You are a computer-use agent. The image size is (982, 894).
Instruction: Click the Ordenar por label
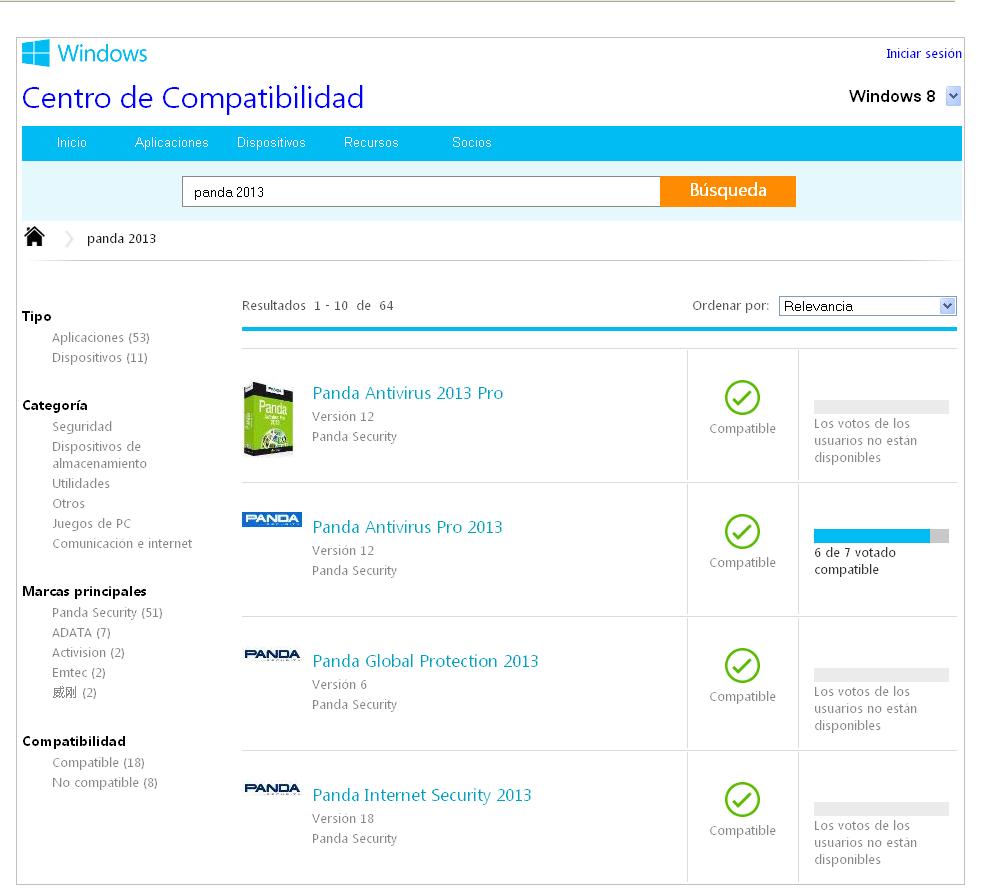(730, 306)
